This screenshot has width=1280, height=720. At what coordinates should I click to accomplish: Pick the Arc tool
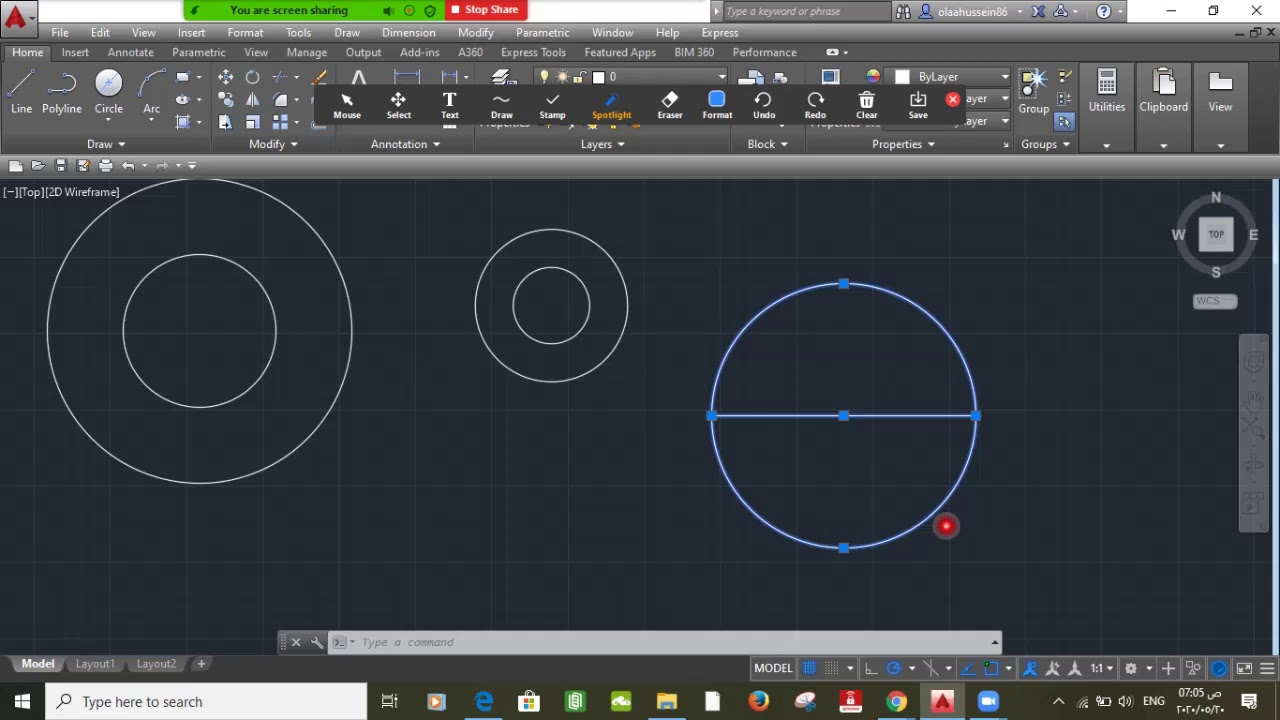[151, 92]
